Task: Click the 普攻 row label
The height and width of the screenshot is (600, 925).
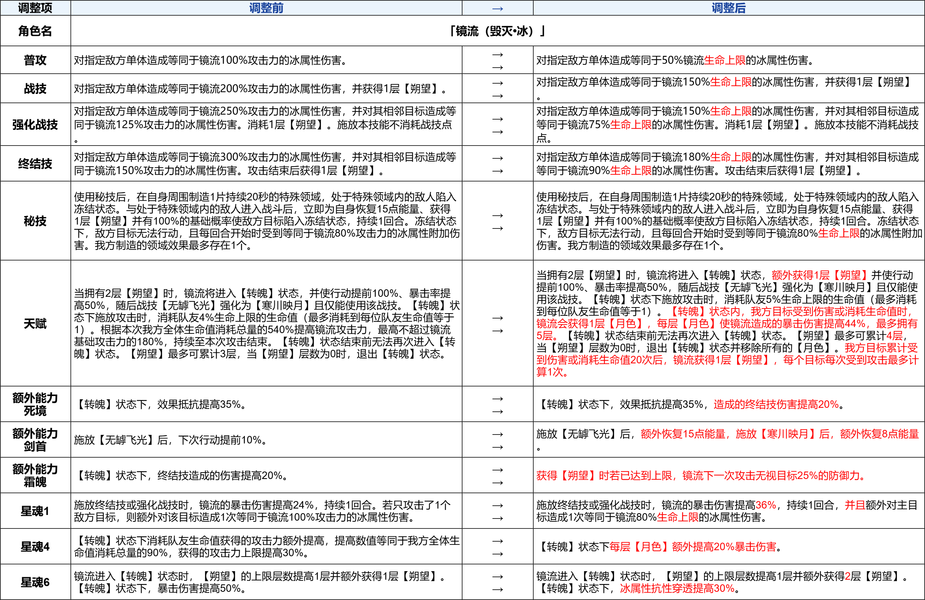Action: pos(36,60)
